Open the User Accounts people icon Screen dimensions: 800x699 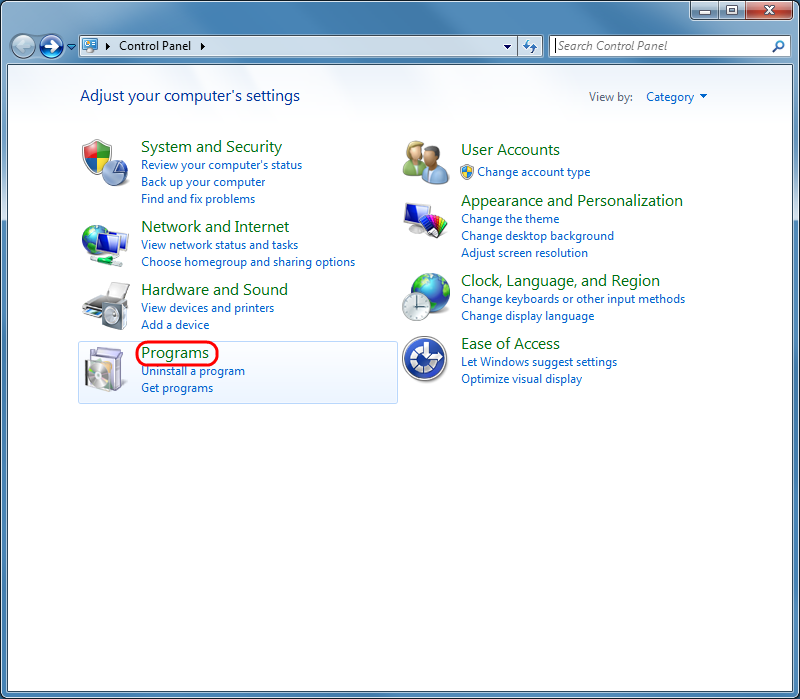point(426,162)
